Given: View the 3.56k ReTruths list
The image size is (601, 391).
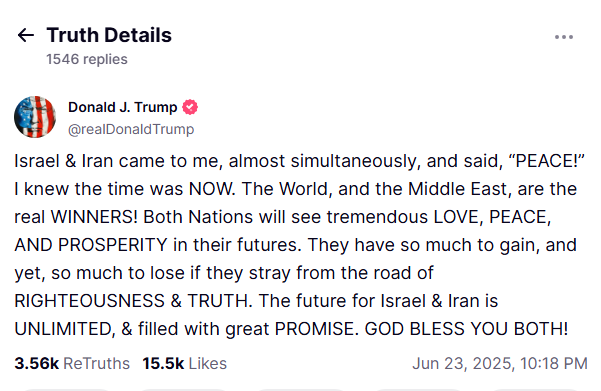Looking at the screenshot, I should tap(72, 363).
